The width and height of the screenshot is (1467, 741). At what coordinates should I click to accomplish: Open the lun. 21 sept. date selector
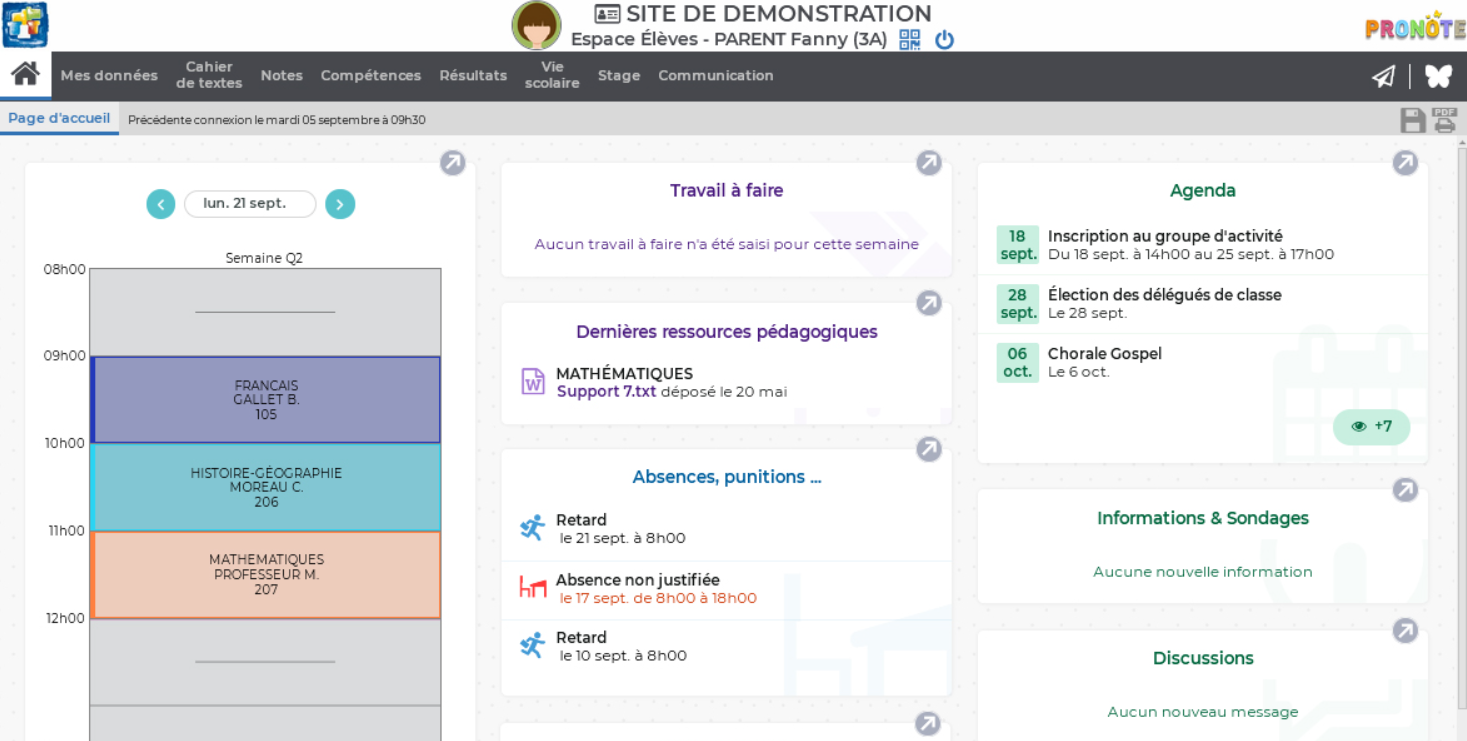tap(250, 204)
